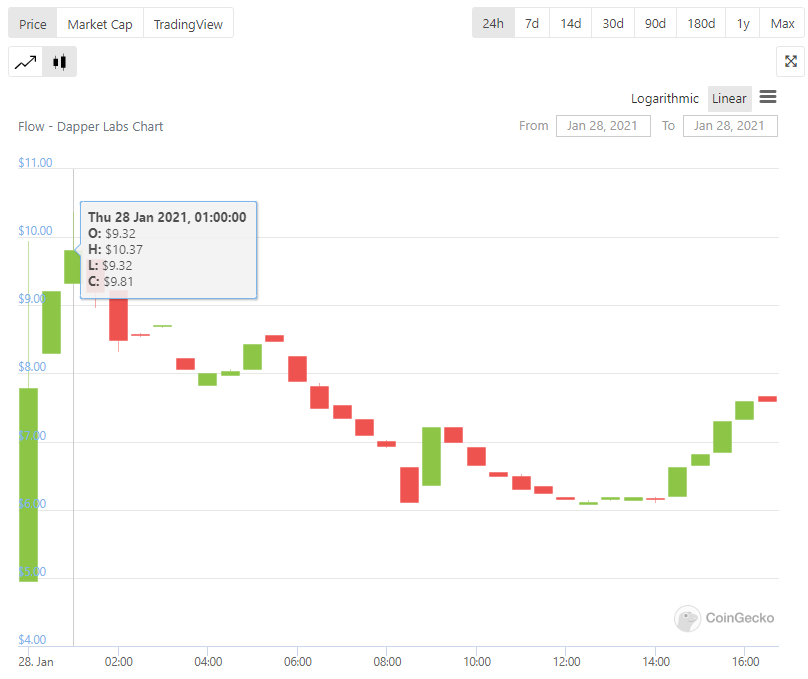Screen dimensions: 808x679
Task: Select 90d time range
Action: click(655, 23)
